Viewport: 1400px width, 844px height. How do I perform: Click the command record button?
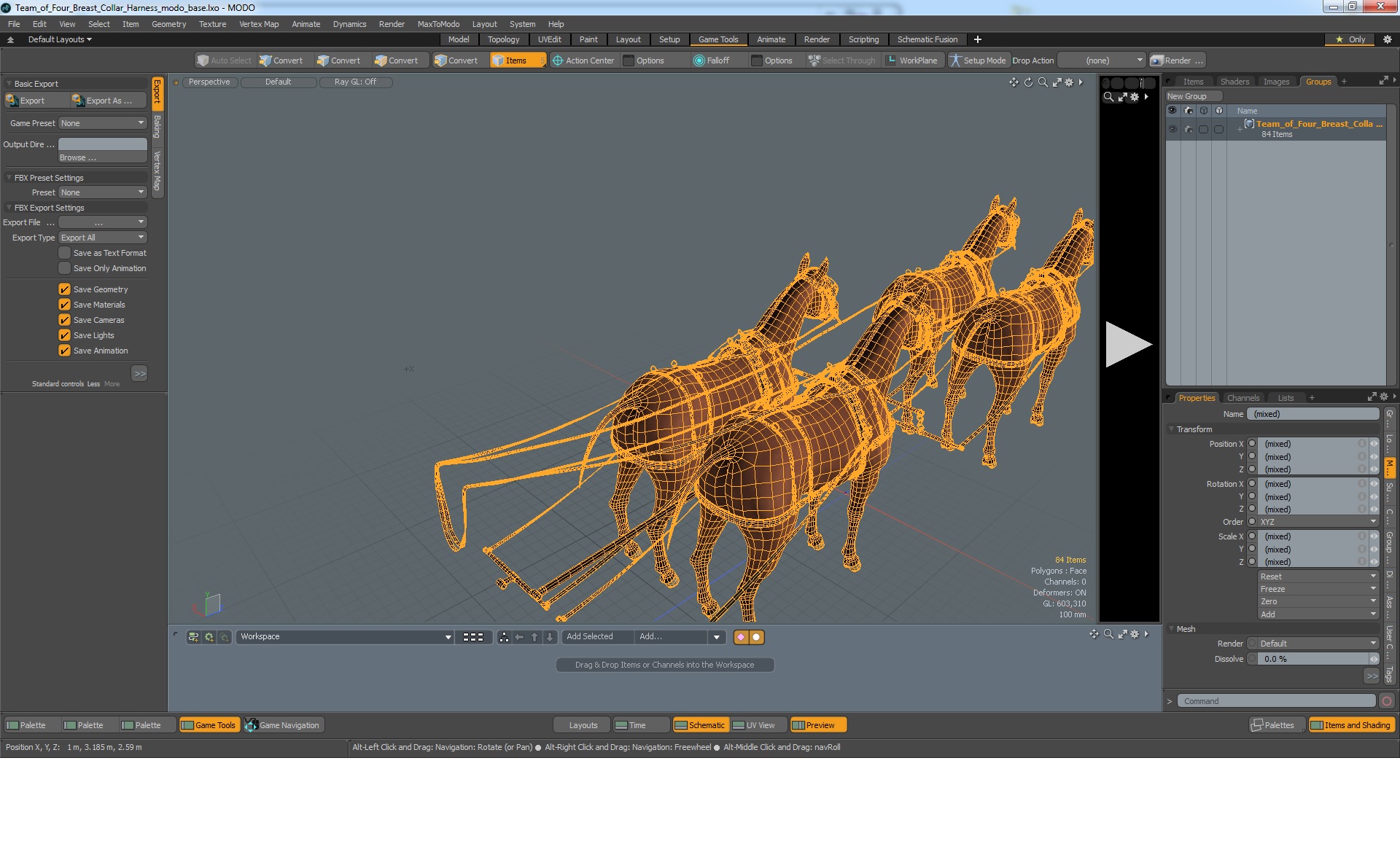[x=1387, y=701]
